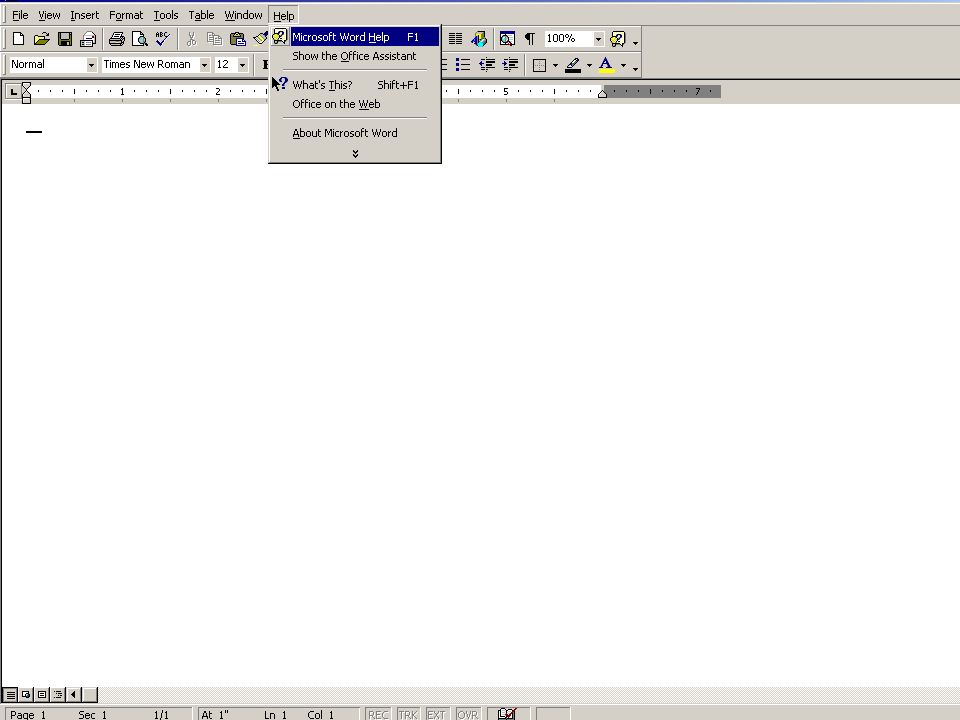Open the Times New Roman font dropdown
960x720 pixels.
point(204,65)
